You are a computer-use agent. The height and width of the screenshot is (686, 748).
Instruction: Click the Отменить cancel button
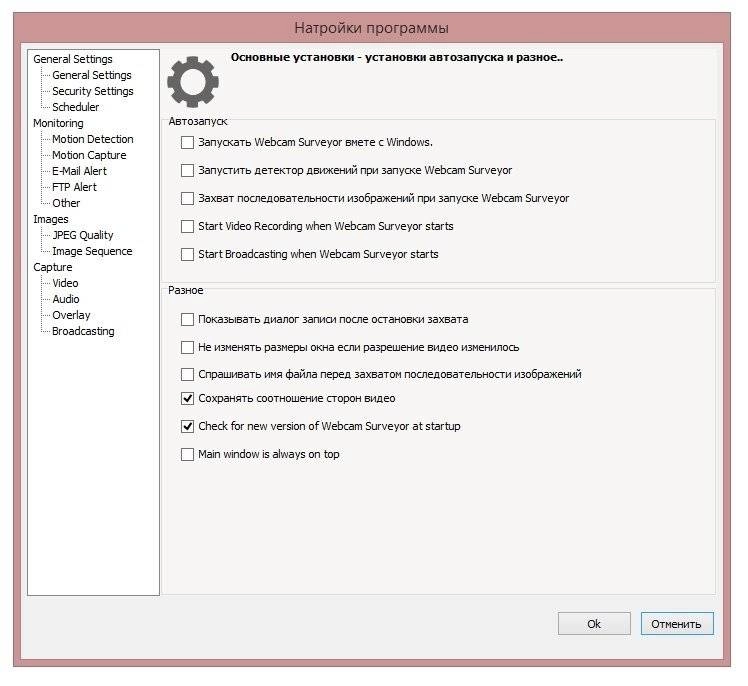tap(676, 624)
